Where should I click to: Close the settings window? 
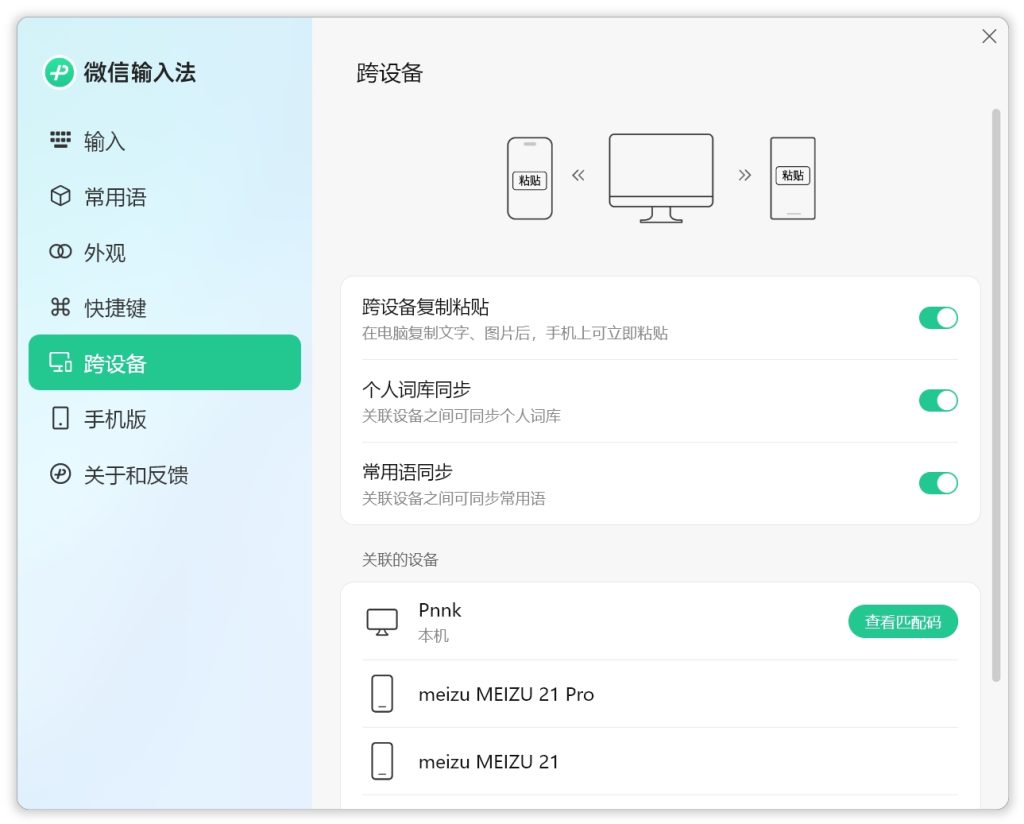tap(989, 36)
